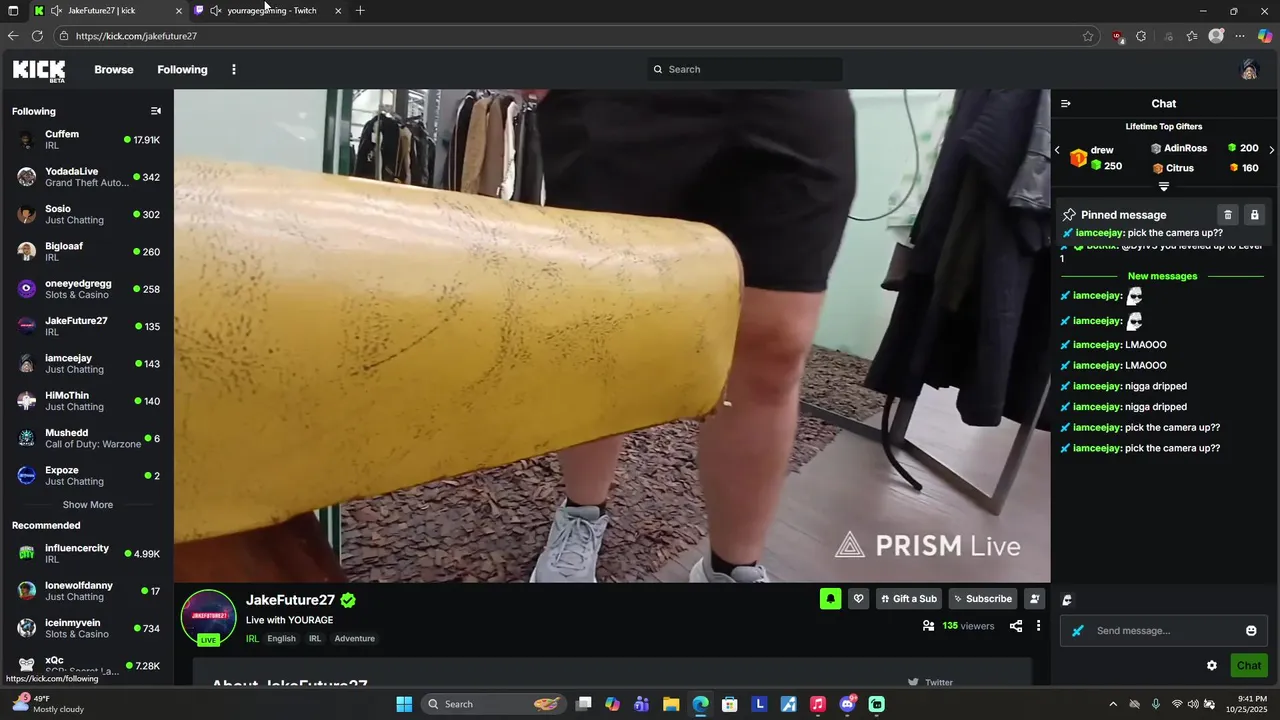The width and height of the screenshot is (1280, 720).
Task: Click Gift a Sub button
Action: [910, 599]
